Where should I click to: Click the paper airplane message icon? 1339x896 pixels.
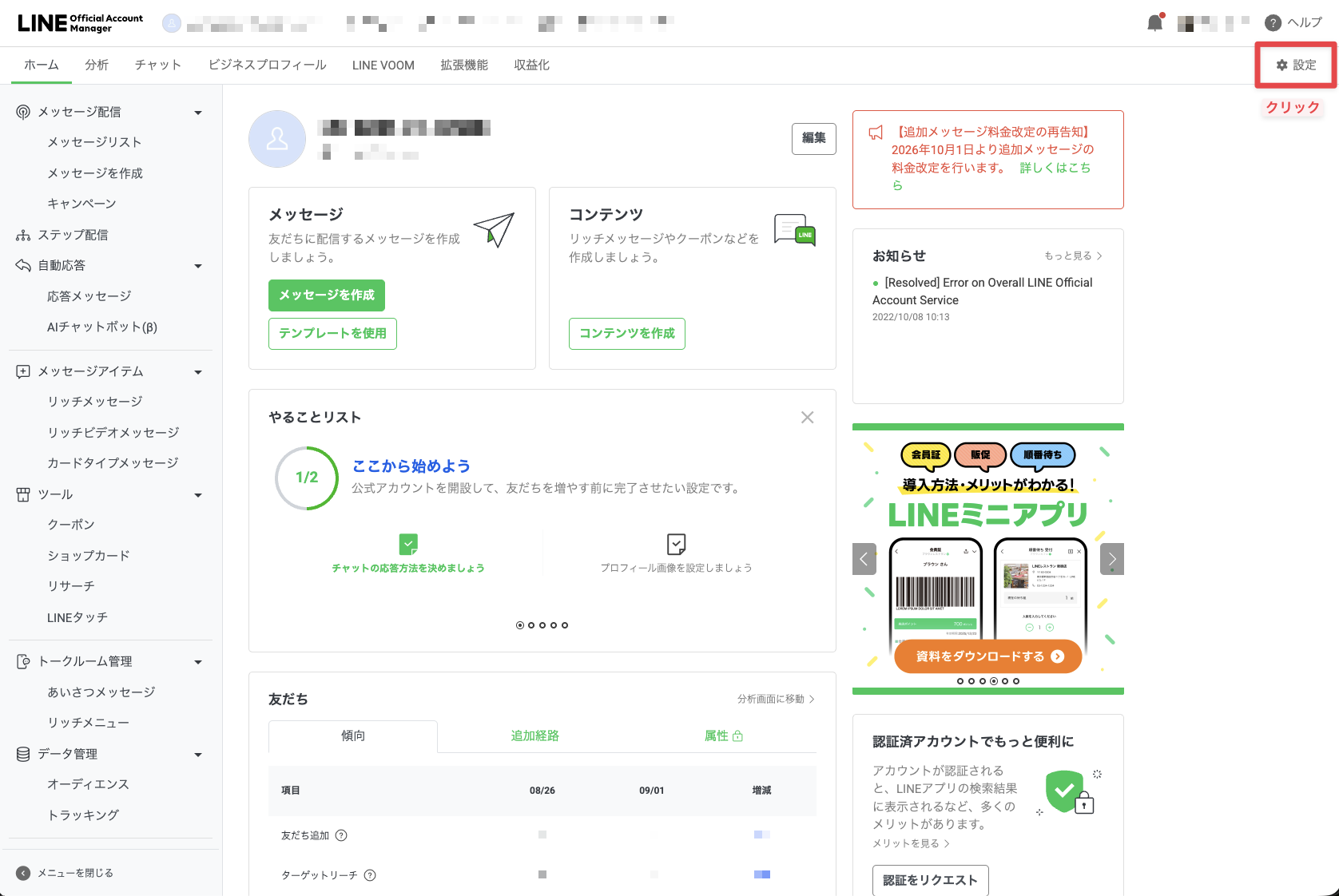coord(495,229)
